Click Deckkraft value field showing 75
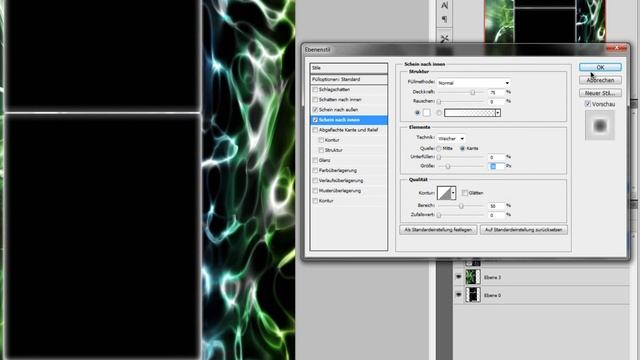The image size is (640, 360). point(496,93)
